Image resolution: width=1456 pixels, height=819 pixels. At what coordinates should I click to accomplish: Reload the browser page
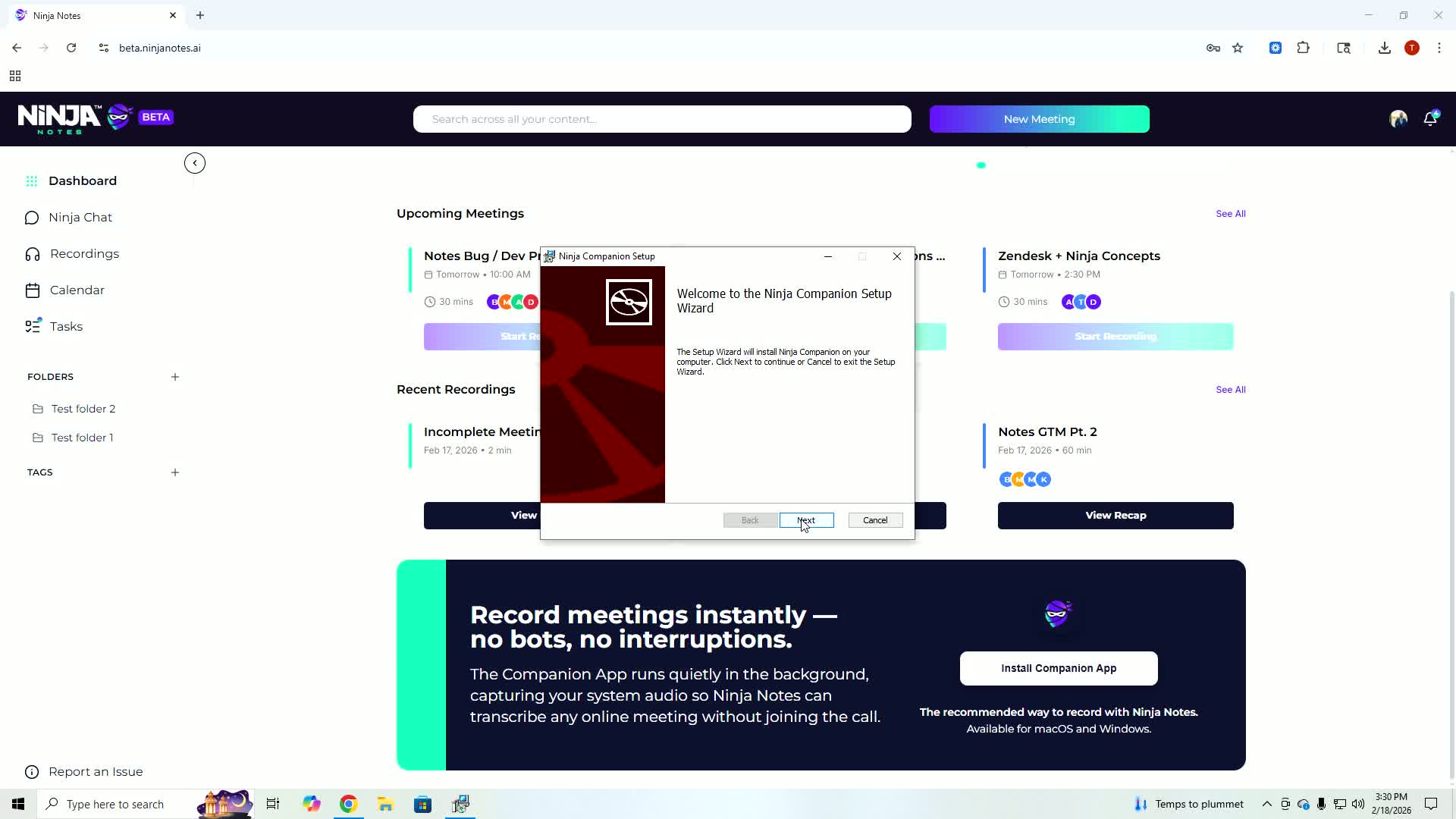[71, 48]
